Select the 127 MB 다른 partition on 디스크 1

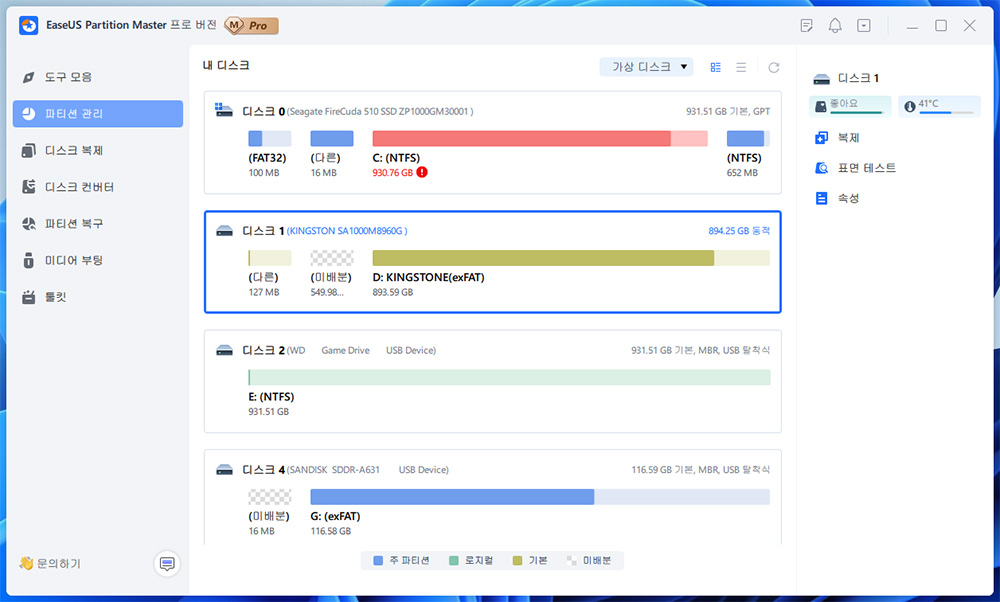[x=270, y=258]
